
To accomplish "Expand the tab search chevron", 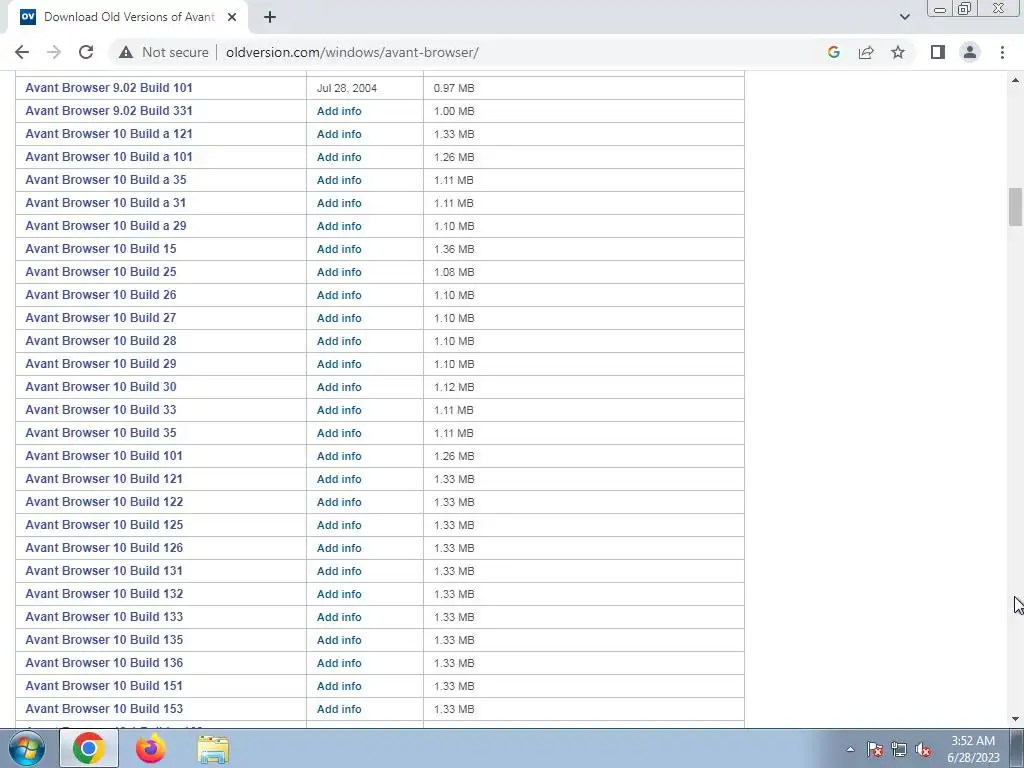I will [904, 17].
